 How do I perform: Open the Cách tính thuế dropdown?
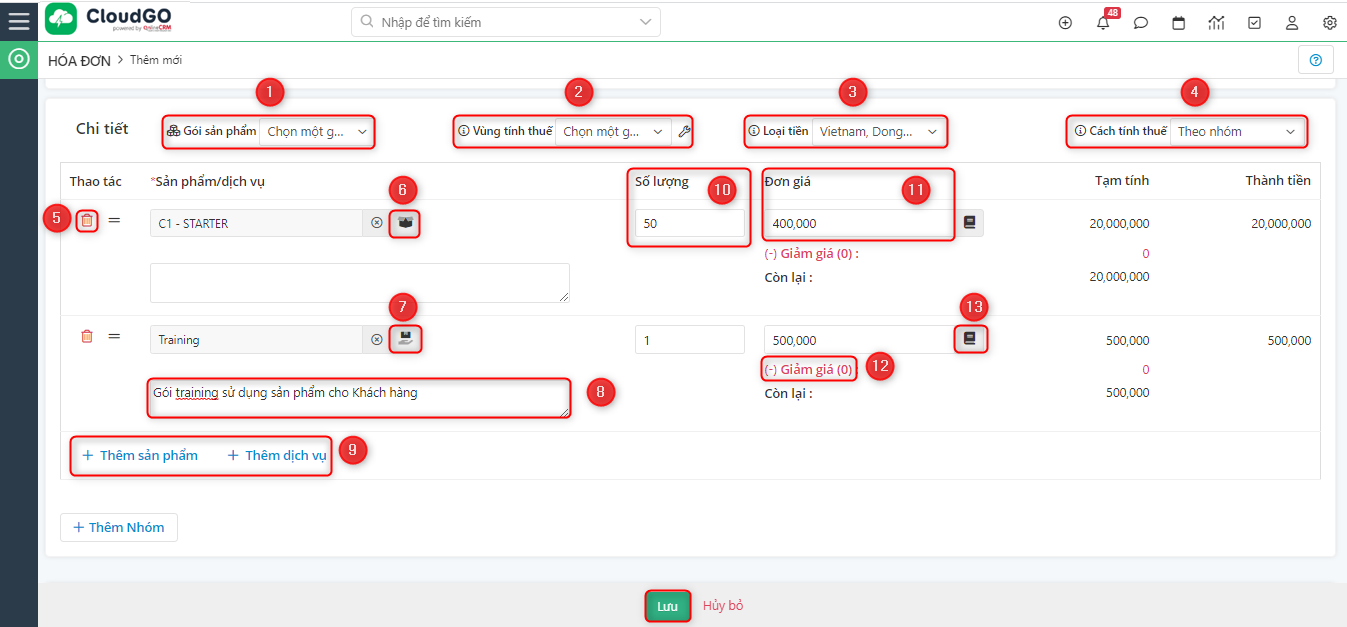point(1237,132)
